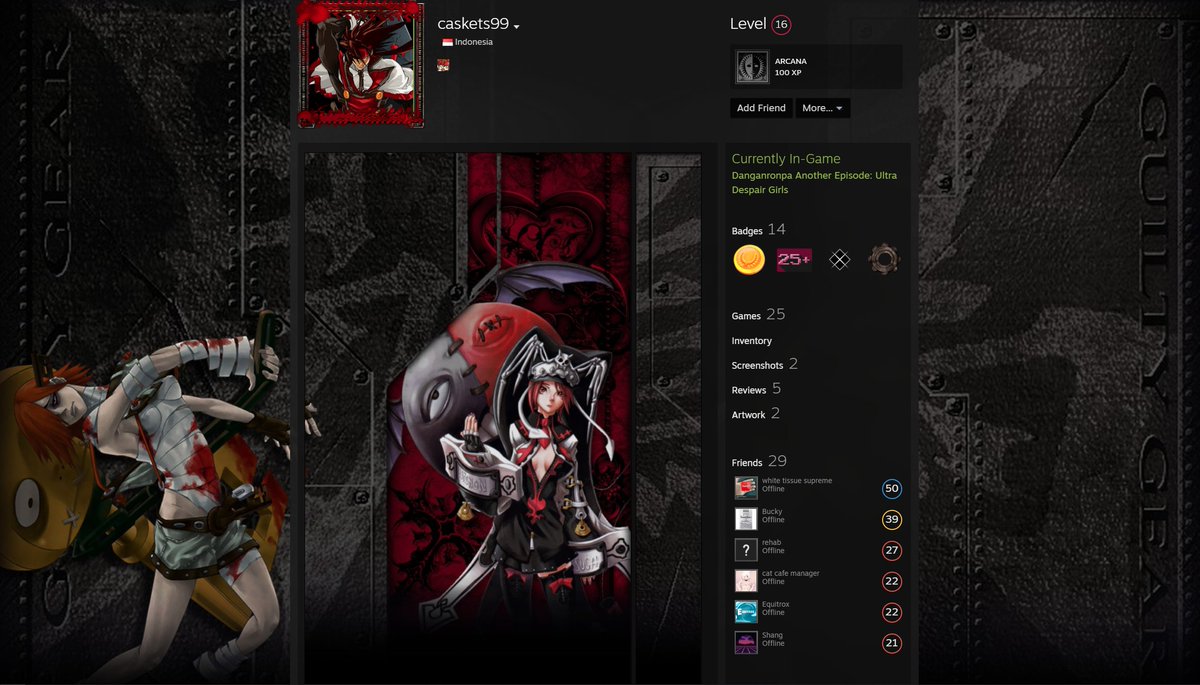
Task: Click the gear-shaped badge icon
Action: [884, 260]
